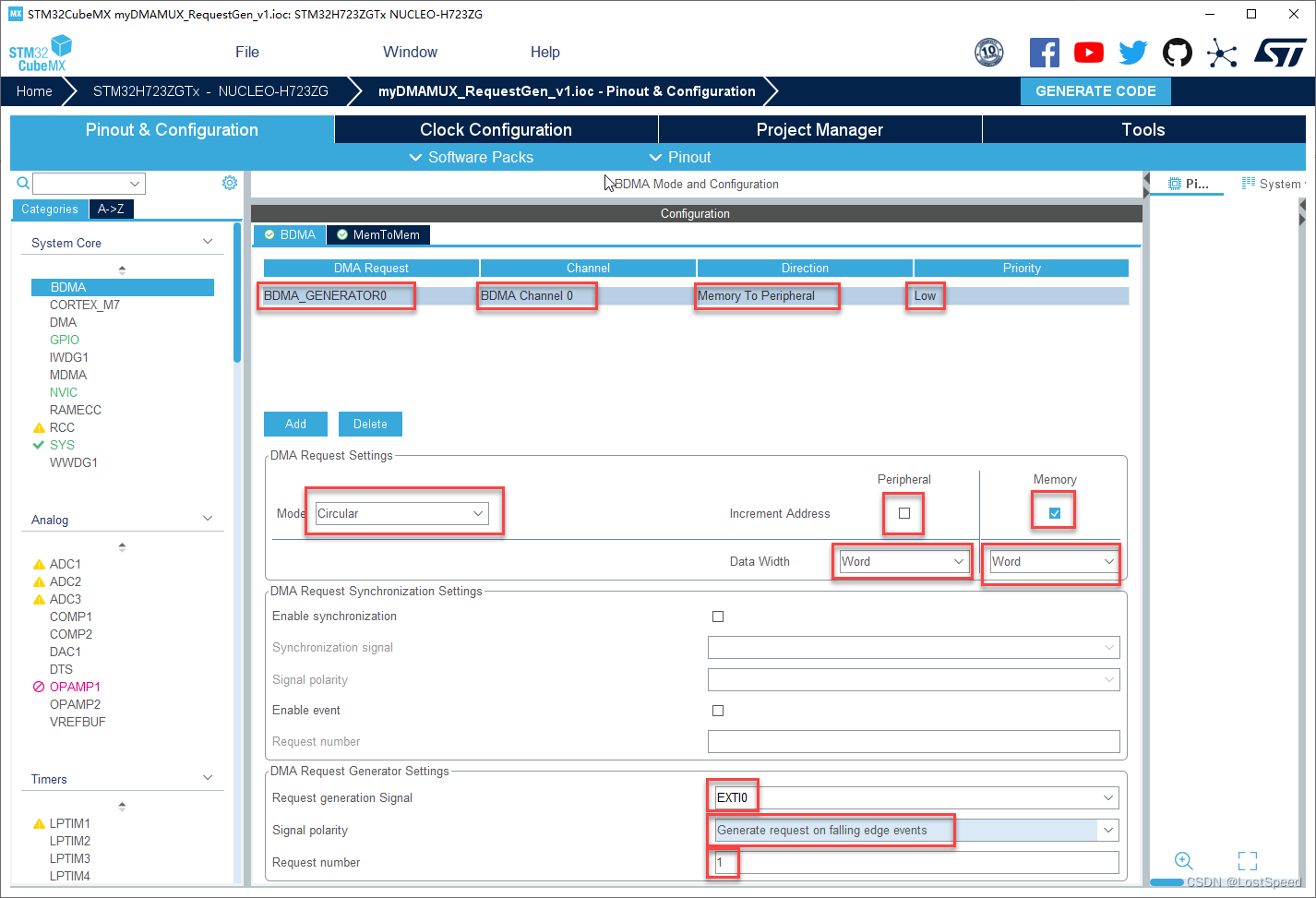Click the zoom-in magnifier icon in pinout
The width and height of the screenshot is (1316, 898).
[x=1183, y=860]
